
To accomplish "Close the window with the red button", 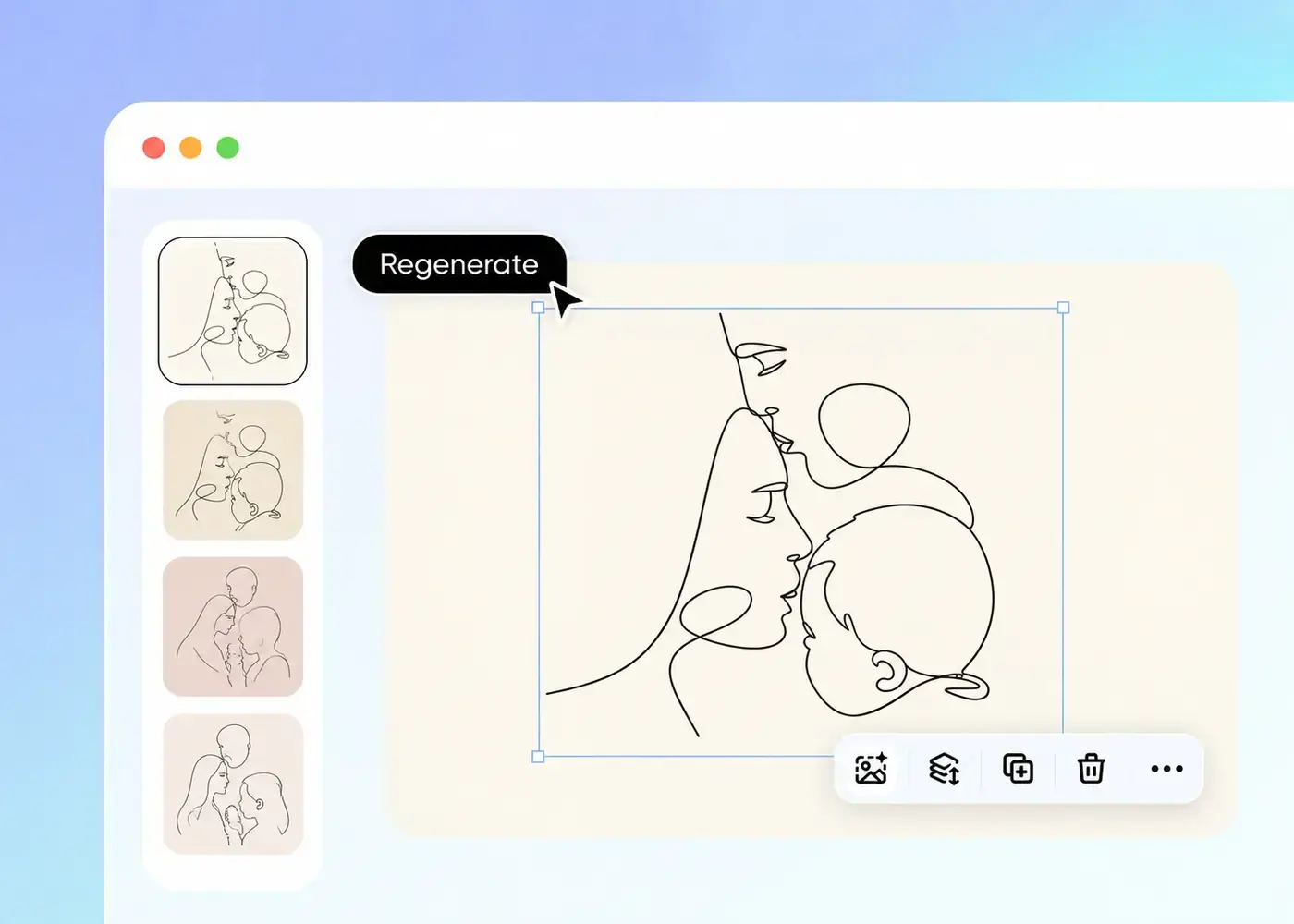I will (153, 148).
